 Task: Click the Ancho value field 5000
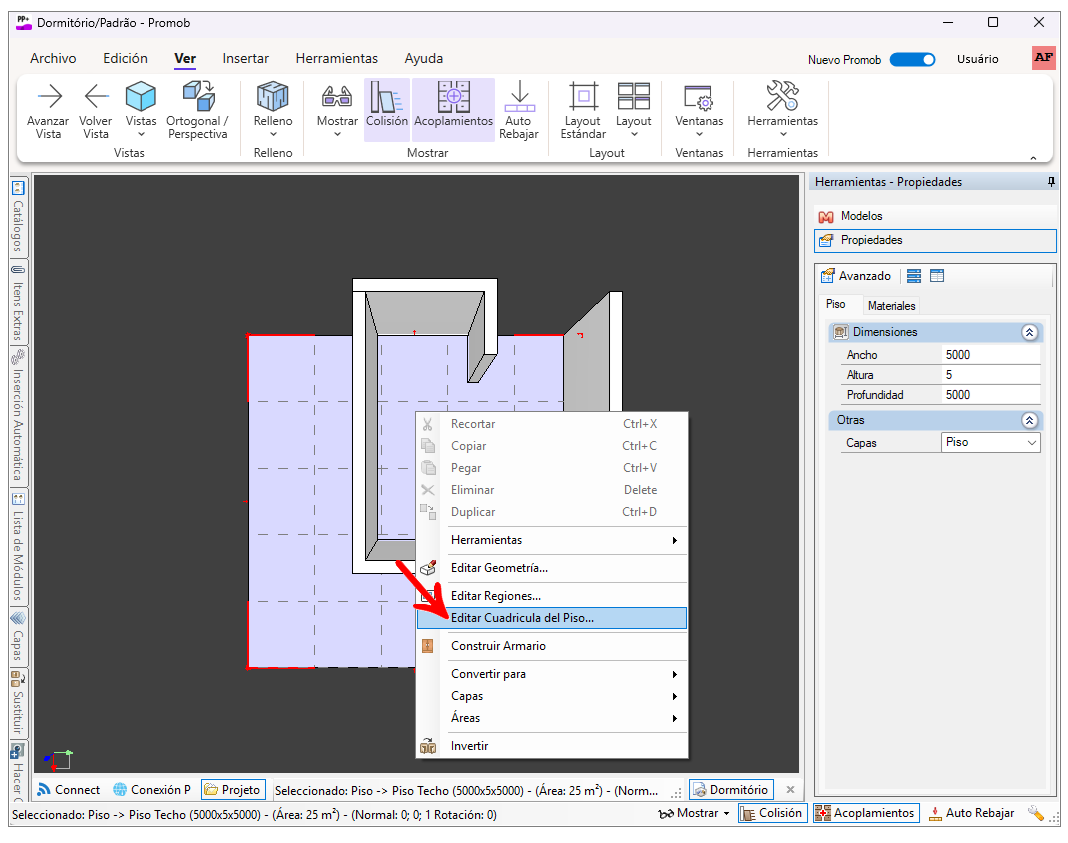tap(990, 355)
